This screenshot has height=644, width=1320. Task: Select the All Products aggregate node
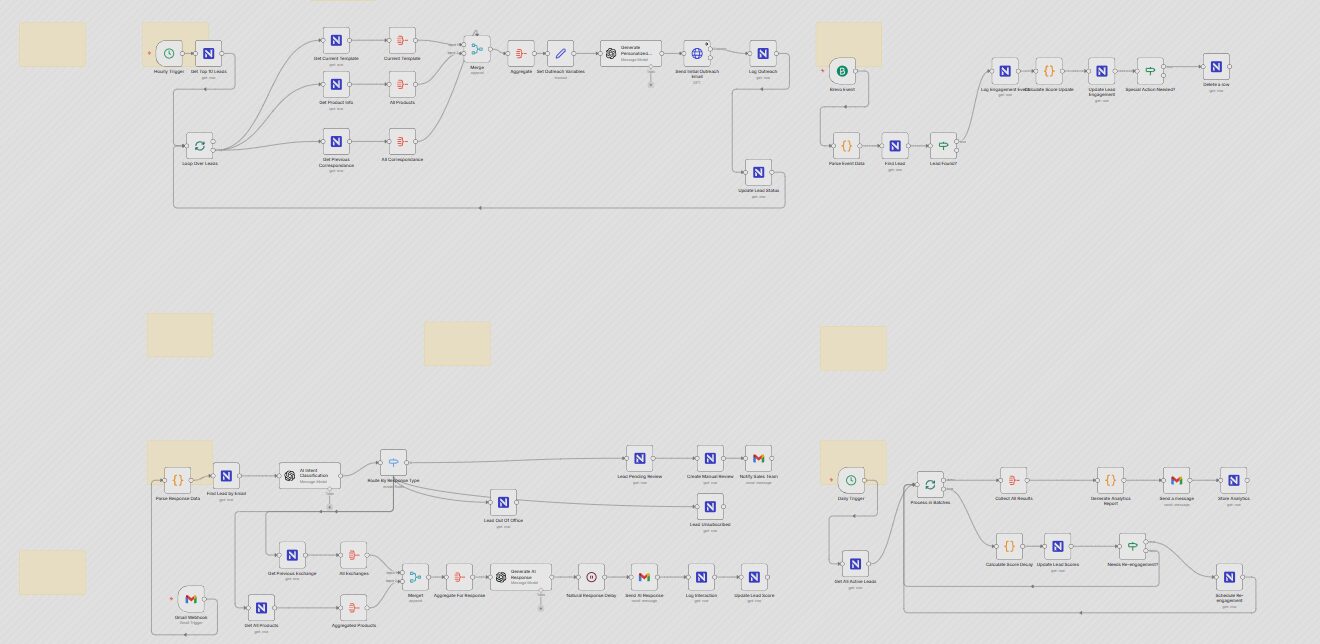(401, 85)
